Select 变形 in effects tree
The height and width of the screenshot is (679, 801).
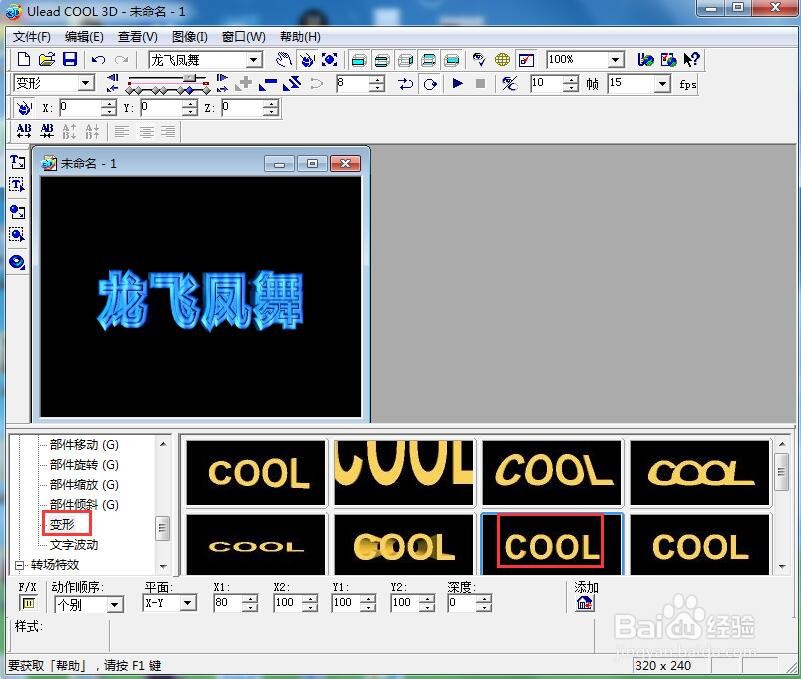point(62,524)
